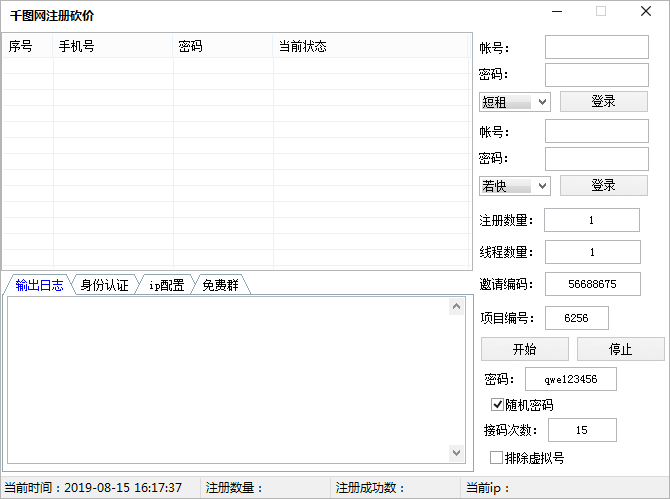Click the 当前时间 status bar entry
The height and width of the screenshot is (499, 670).
(x=101, y=487)
